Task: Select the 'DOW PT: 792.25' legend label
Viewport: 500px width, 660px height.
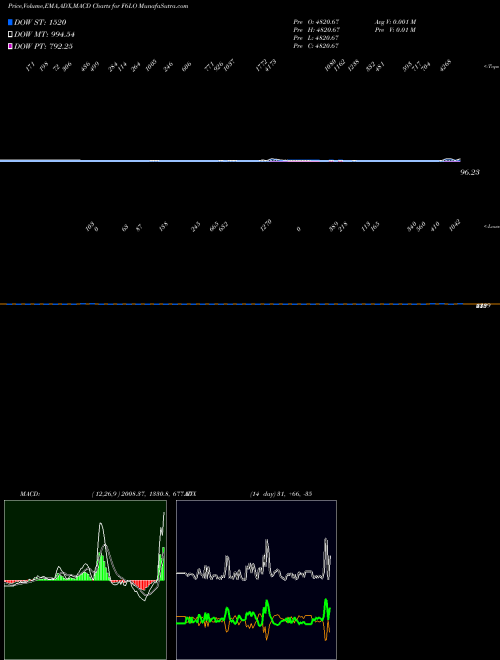Action: (x=43, y=46)
